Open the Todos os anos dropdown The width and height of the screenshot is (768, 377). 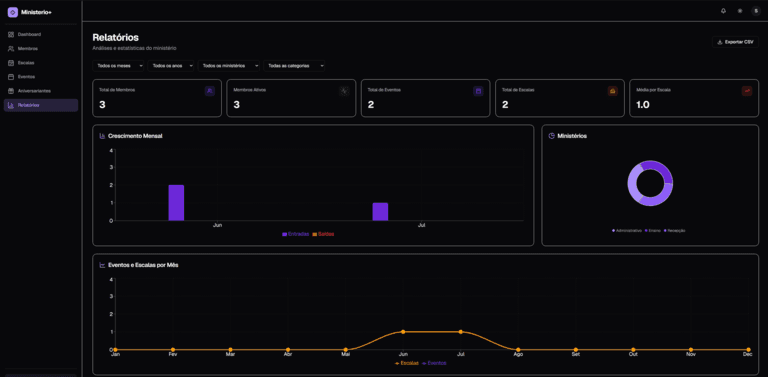pos(171,66)
